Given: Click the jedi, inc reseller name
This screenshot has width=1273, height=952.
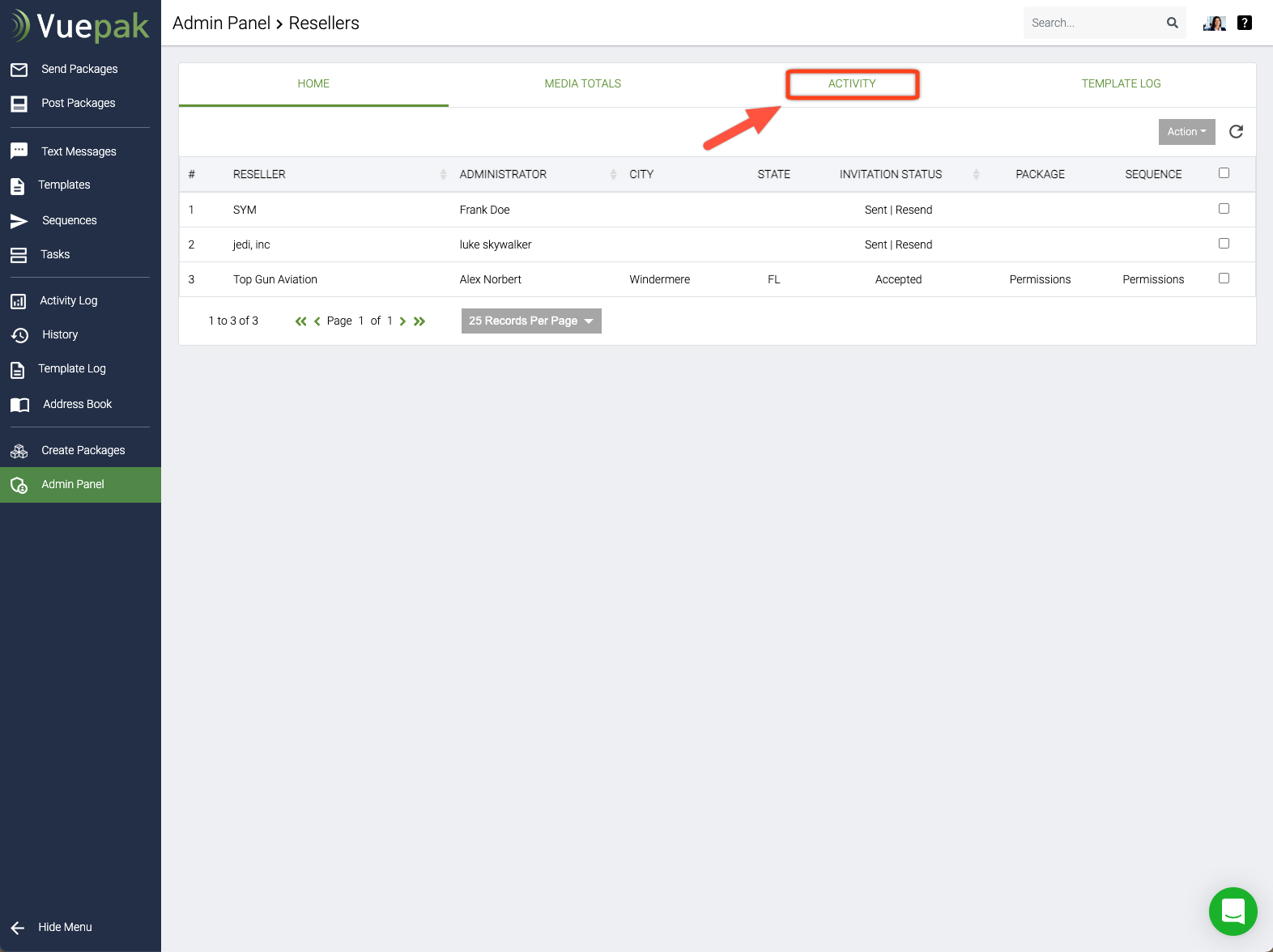Looking at the screenshot, I should (251, 245).
